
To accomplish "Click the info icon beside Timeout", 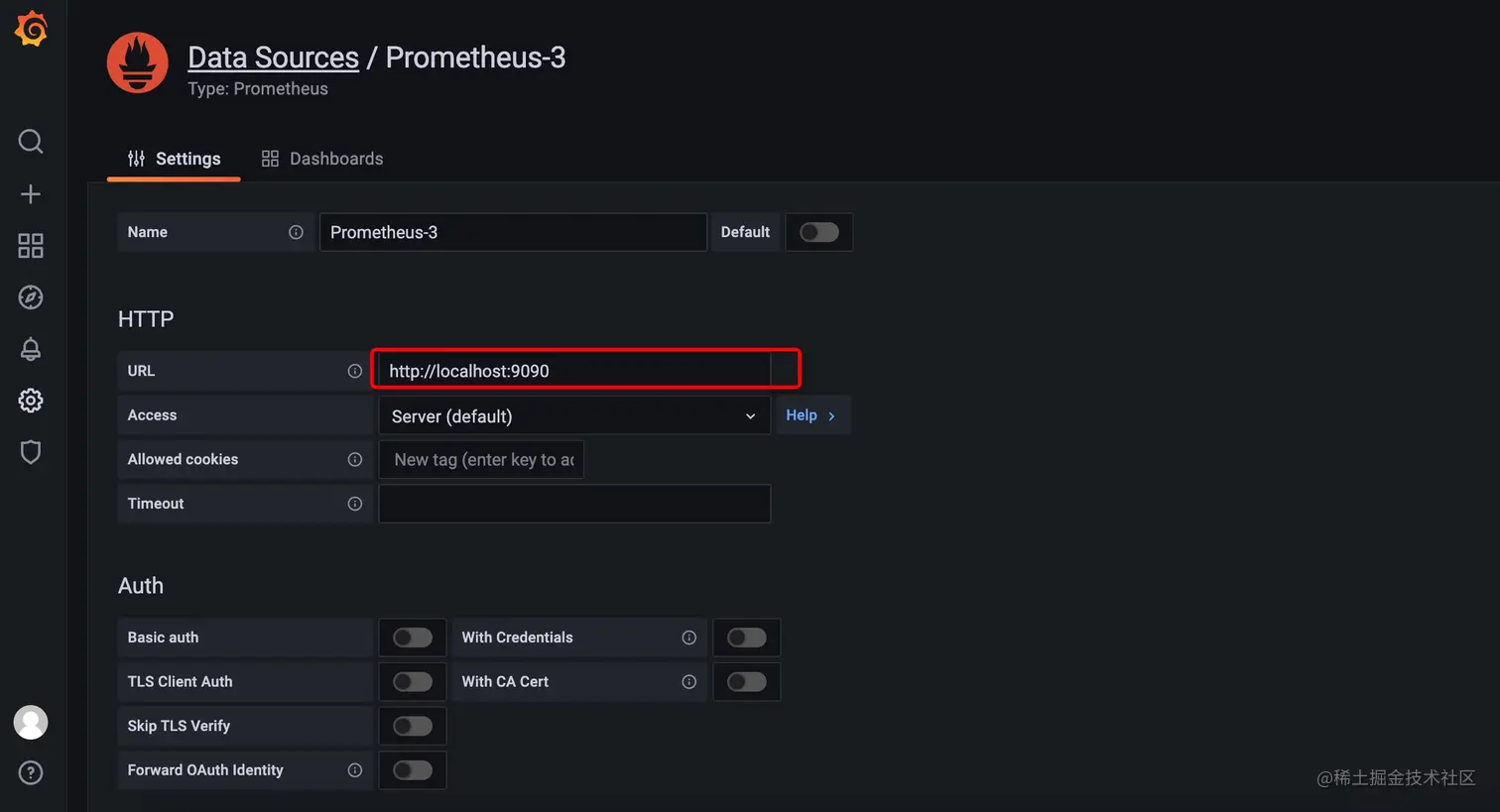I will 354,504.
